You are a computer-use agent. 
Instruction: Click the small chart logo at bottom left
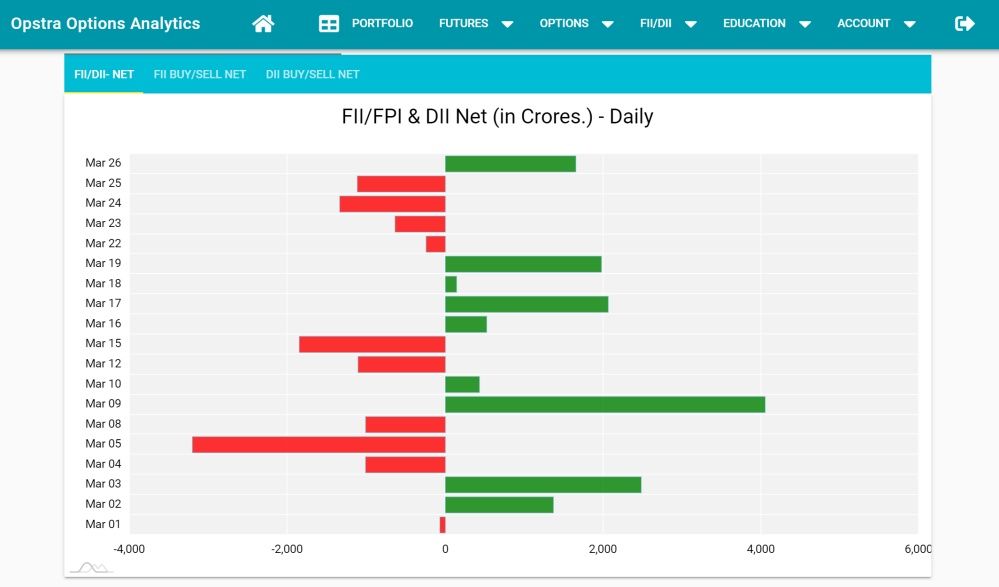pyautogui.click(x=92, y=568)
